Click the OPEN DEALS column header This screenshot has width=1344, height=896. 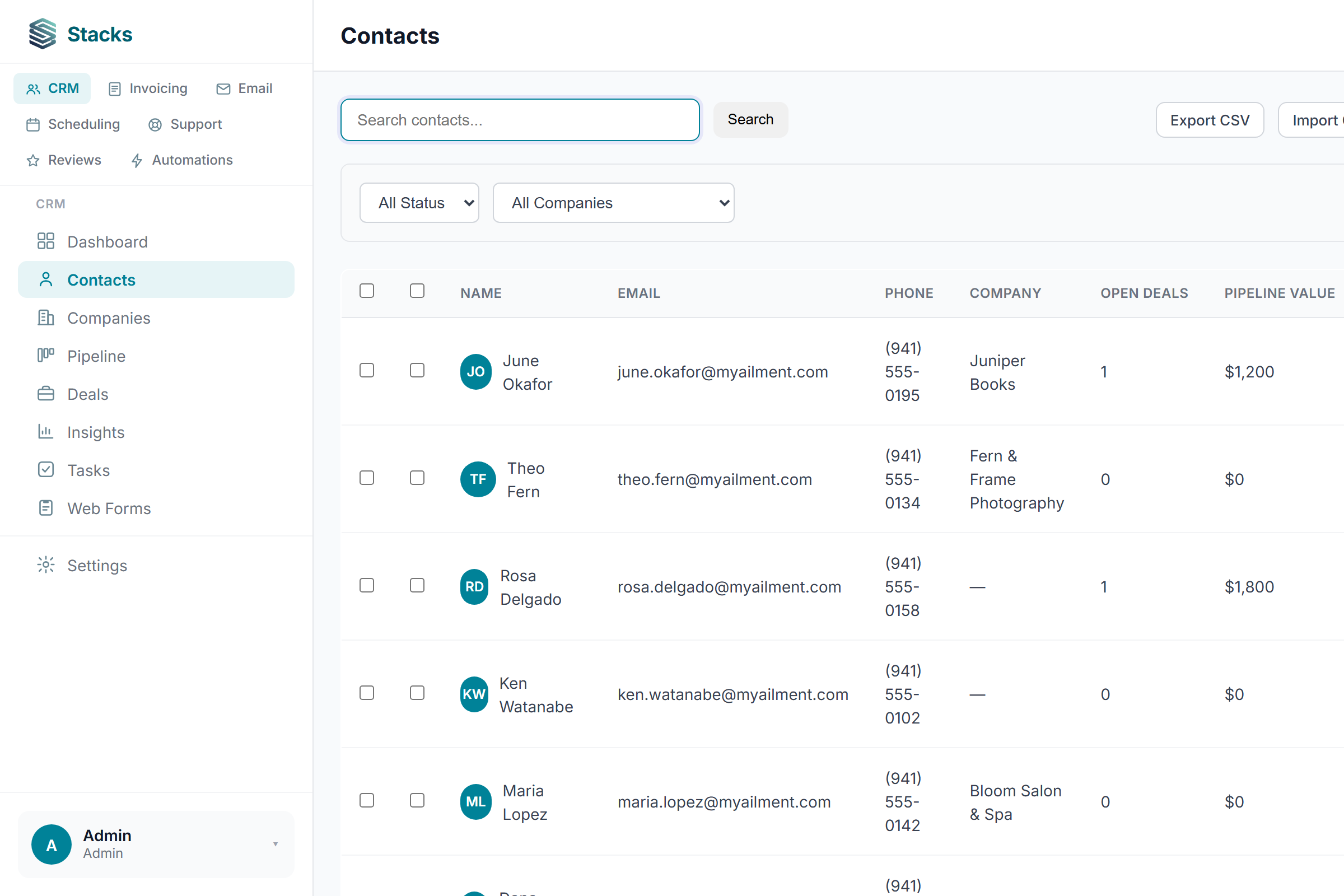[x=1145, y=293]
